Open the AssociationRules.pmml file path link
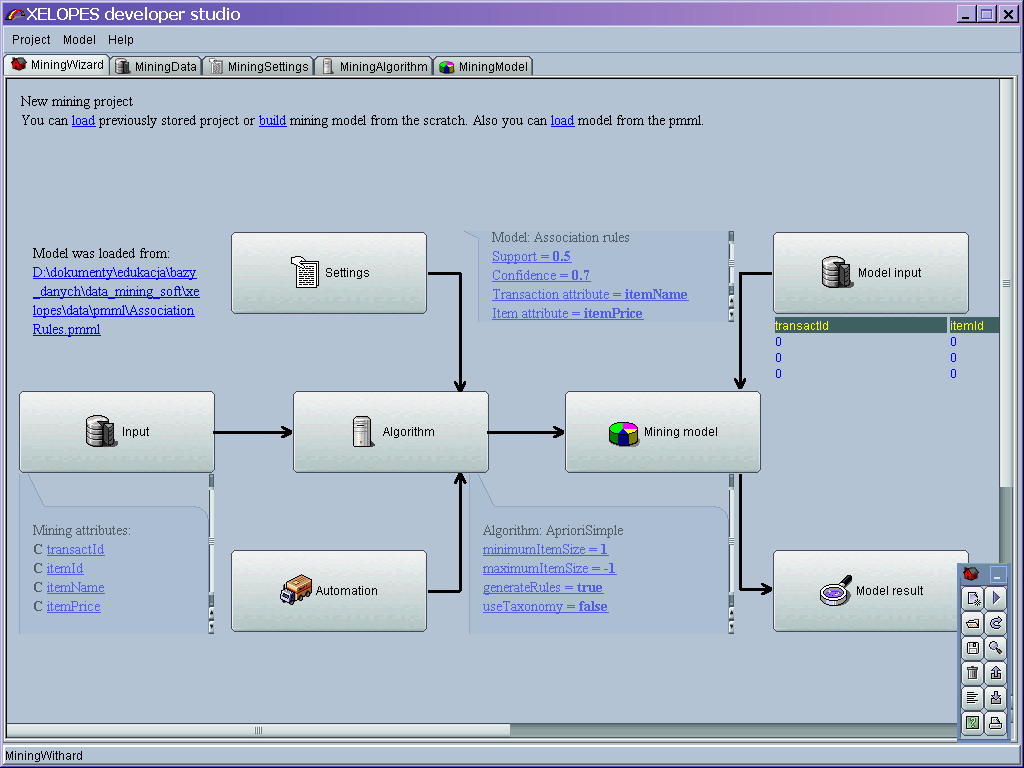 pos(116,301)
